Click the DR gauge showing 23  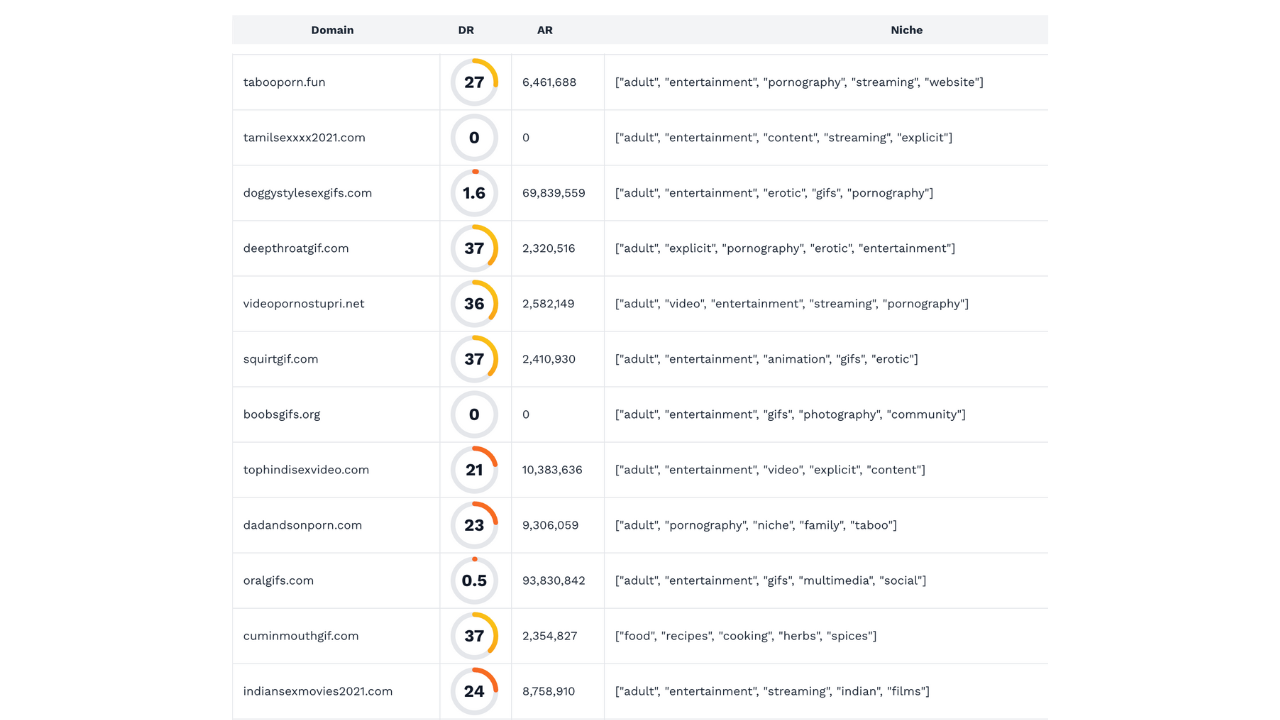pos(474,525)
